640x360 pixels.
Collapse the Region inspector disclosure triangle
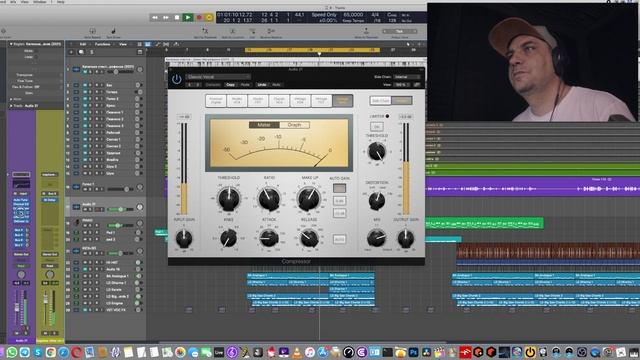[x=11, y=44]
